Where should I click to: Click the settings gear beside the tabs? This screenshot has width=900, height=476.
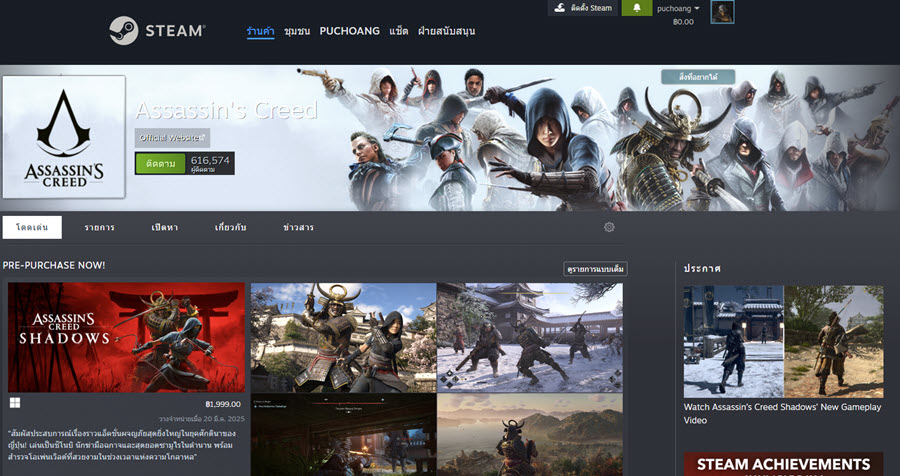[609, 227]
